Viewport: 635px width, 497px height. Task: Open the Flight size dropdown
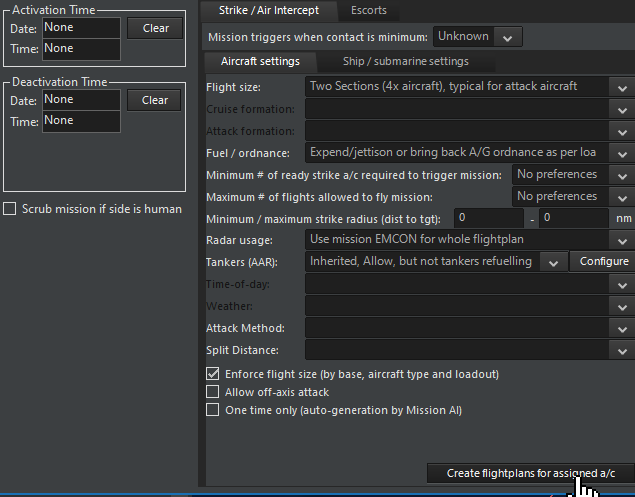tap(622, 87)
